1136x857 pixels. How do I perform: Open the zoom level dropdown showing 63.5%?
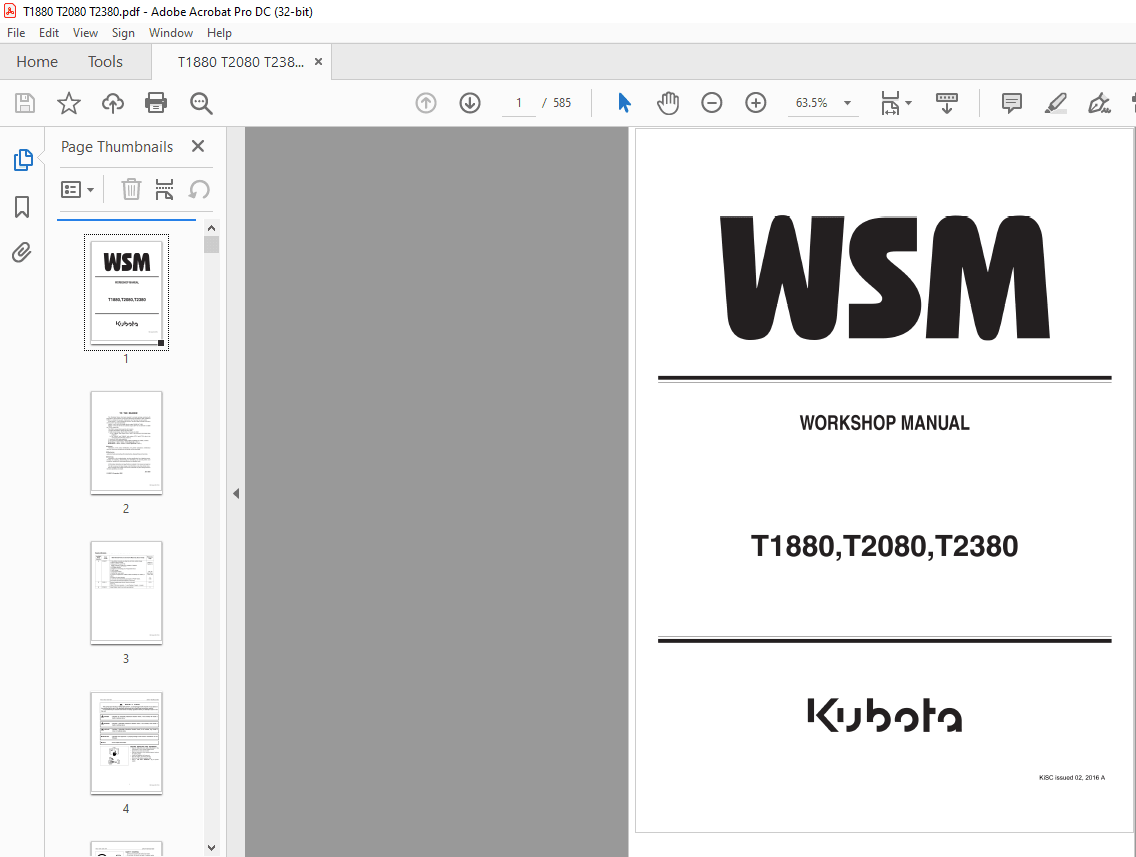tap(846, 102)
